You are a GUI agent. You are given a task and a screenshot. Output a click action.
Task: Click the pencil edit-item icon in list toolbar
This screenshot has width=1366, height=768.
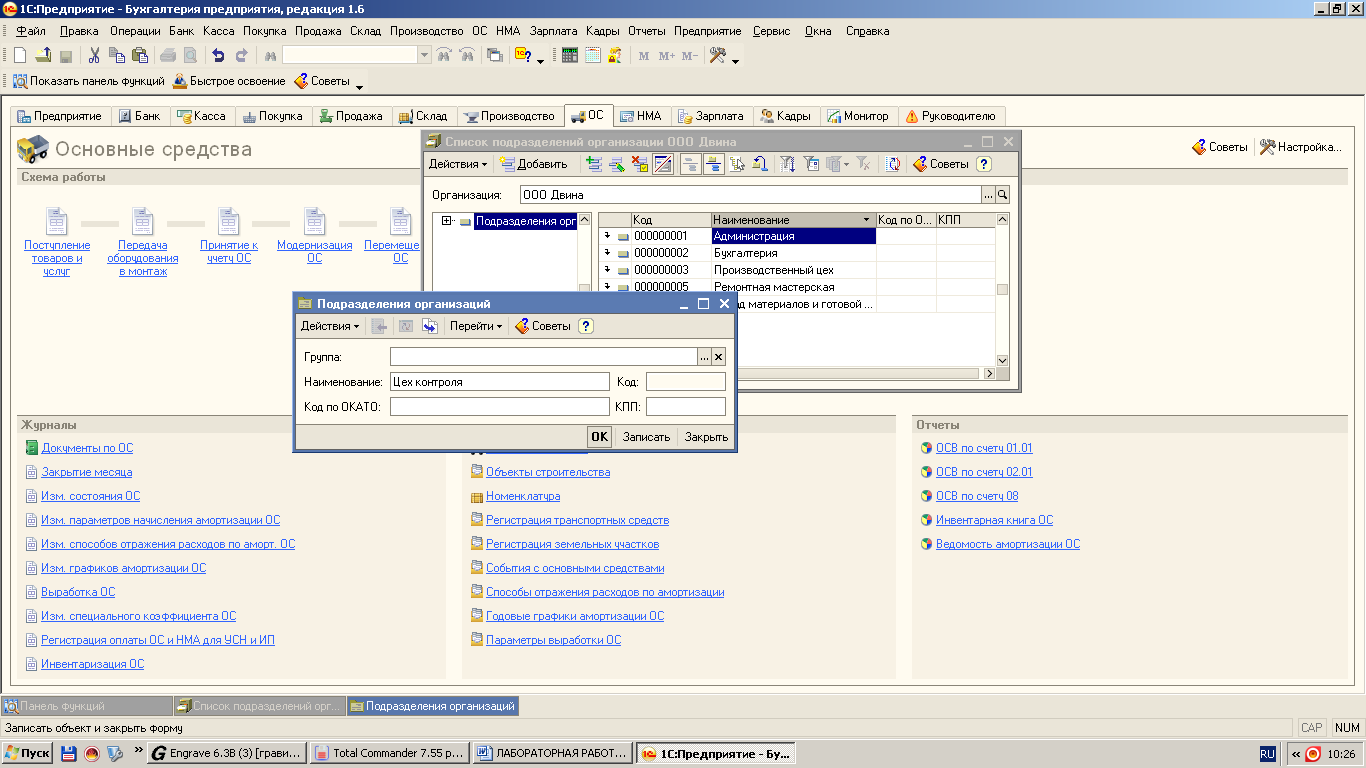pyautogui.click(x=617, y=164)
